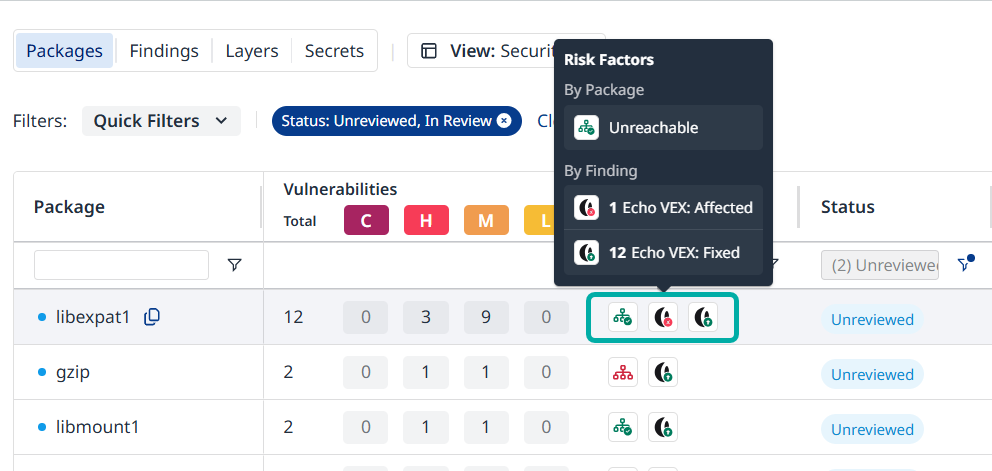
Task: Click the Unreviewed status badge for gzip
Action: (872, 374)
